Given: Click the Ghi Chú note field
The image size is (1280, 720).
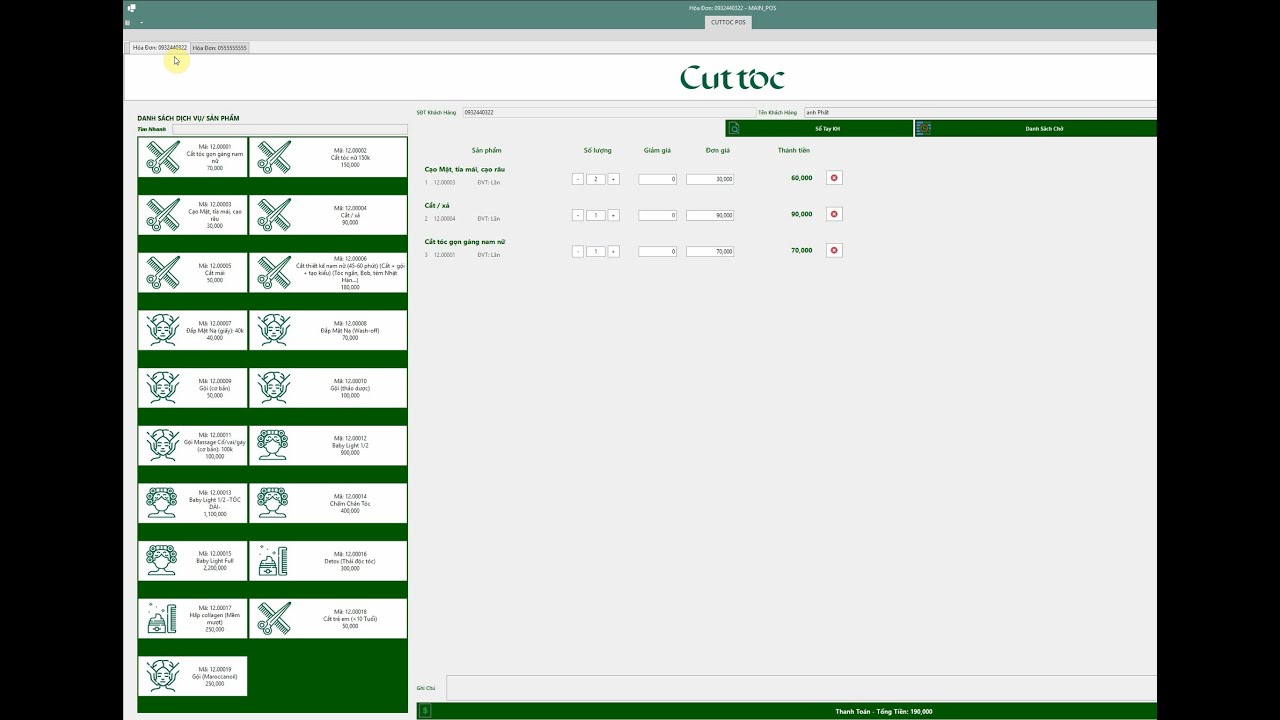Looking at the screenshot, I should 801,688.
